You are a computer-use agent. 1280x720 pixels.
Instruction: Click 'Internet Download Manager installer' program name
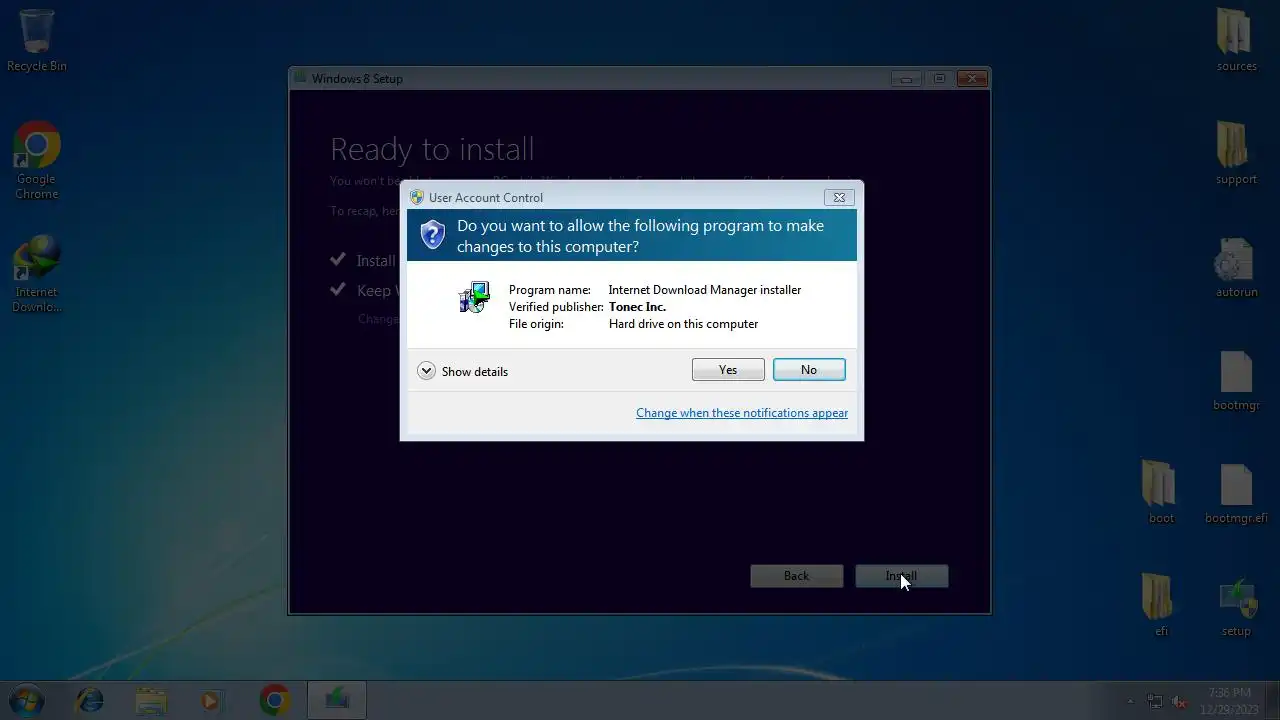(x=705, y=290)
